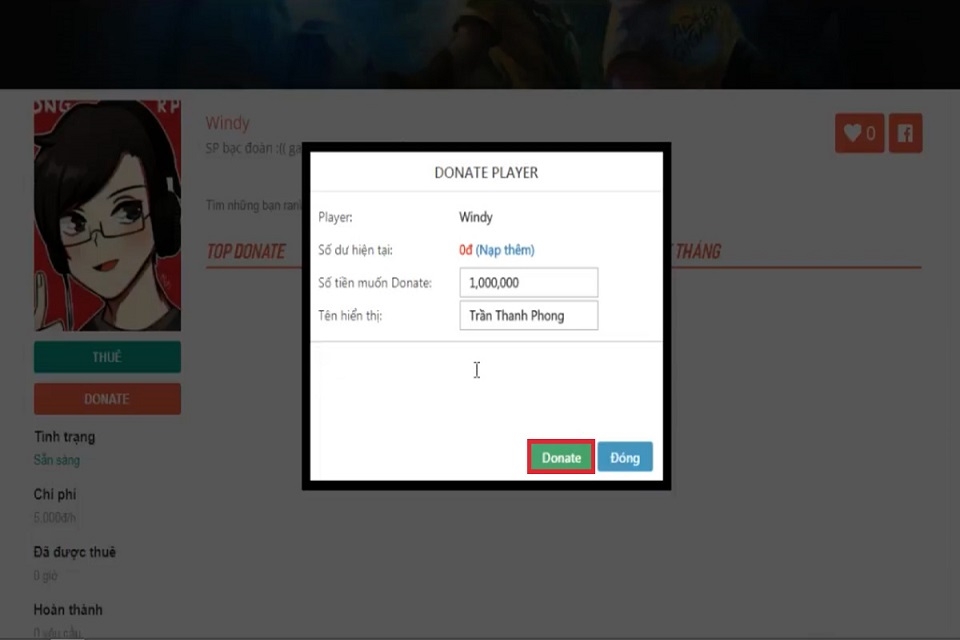Click the 0đ balance amount

tap(463, 249)
